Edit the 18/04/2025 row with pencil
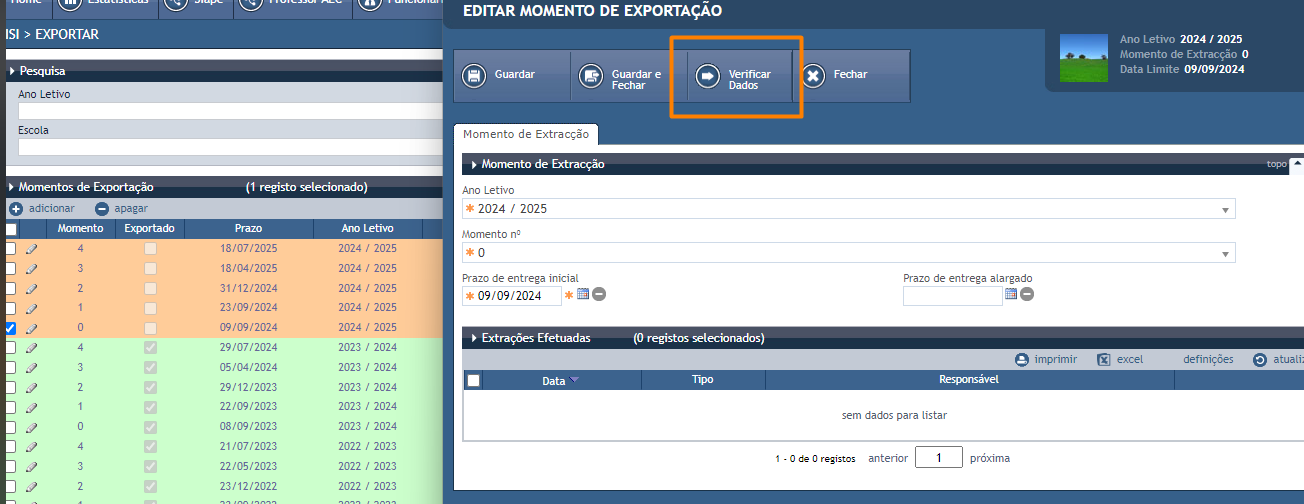The width and height of the screenshot is (1304, 504). pyautogui.click(x=31, y=268)
